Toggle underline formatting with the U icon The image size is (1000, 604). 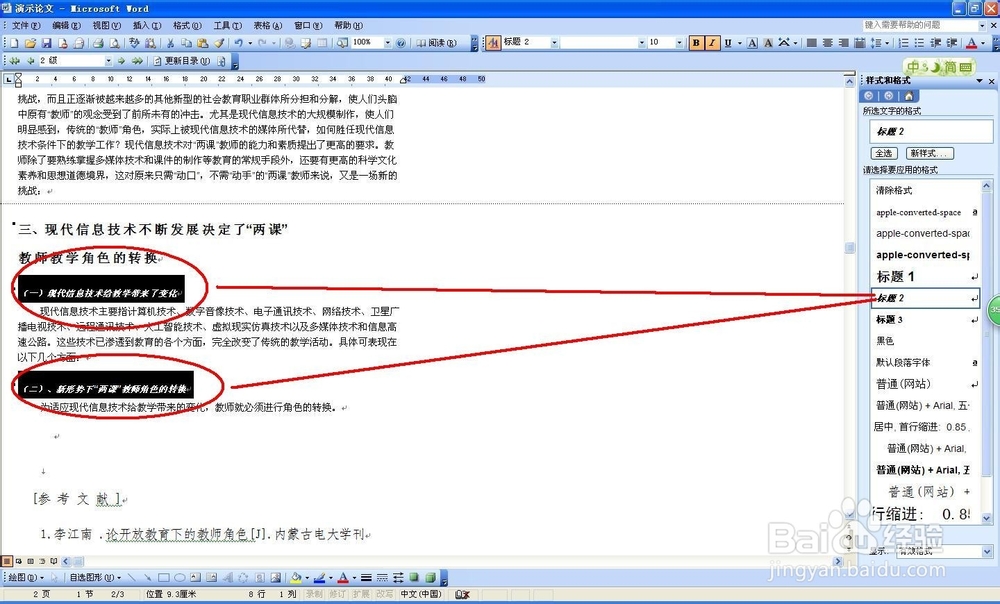[728, 43]
